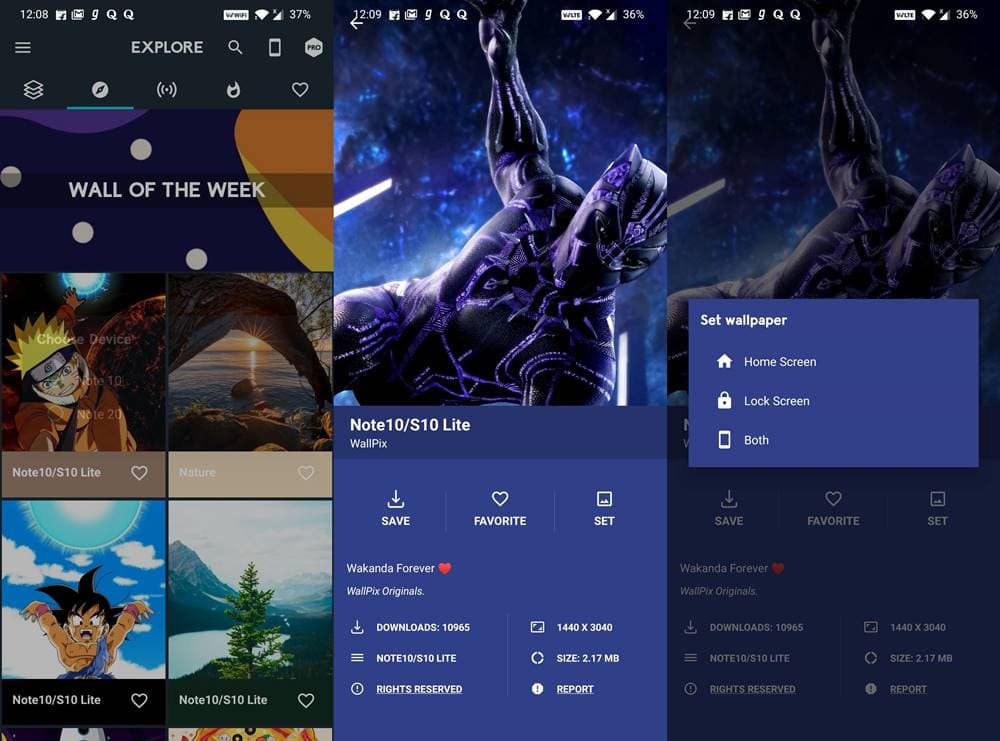The height and width of the screenshot is (741, 1000).
Task: Tap the WallPix author name
Action: (x=368, y=443)
